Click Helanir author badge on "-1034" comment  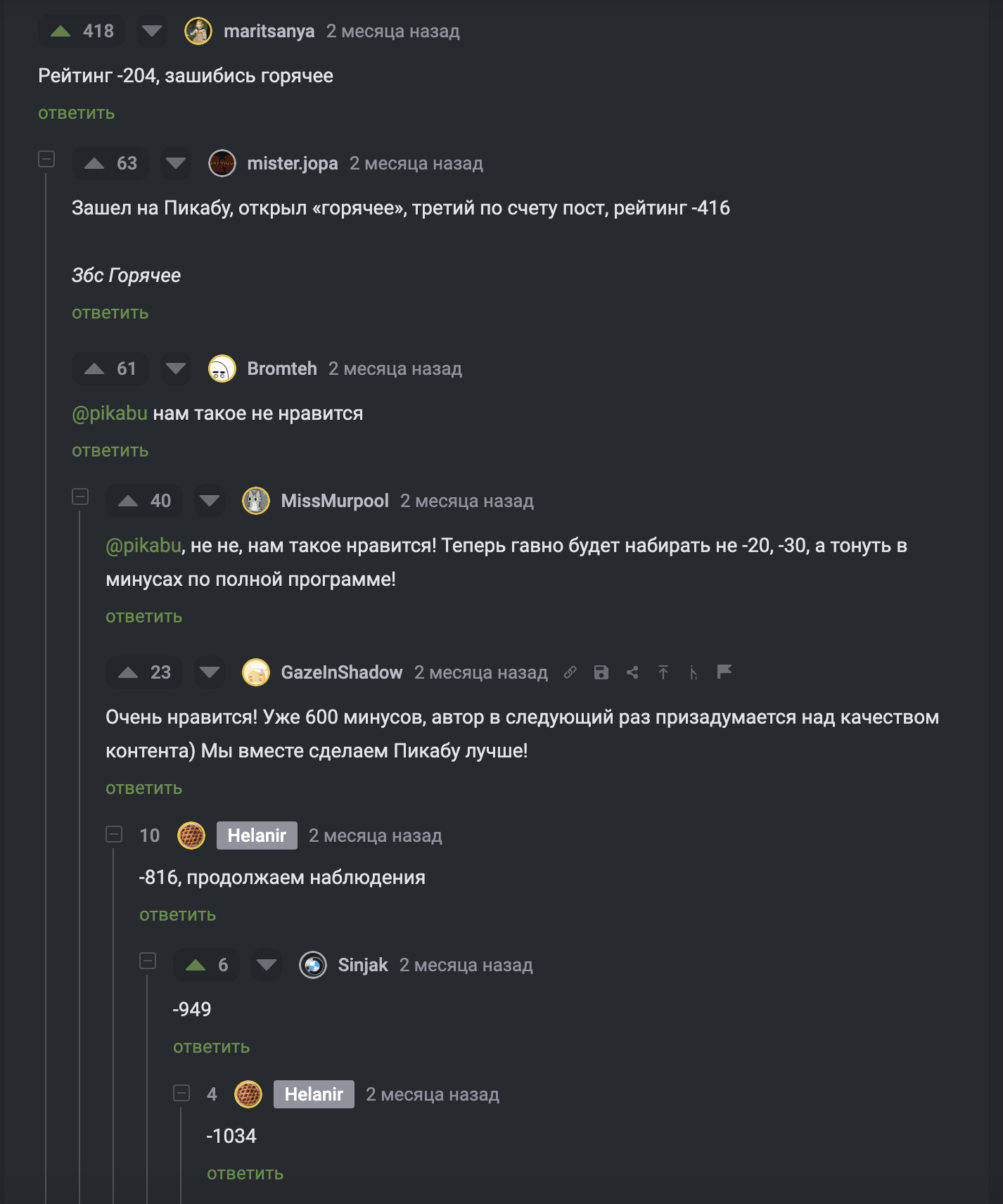[314, 1094]
